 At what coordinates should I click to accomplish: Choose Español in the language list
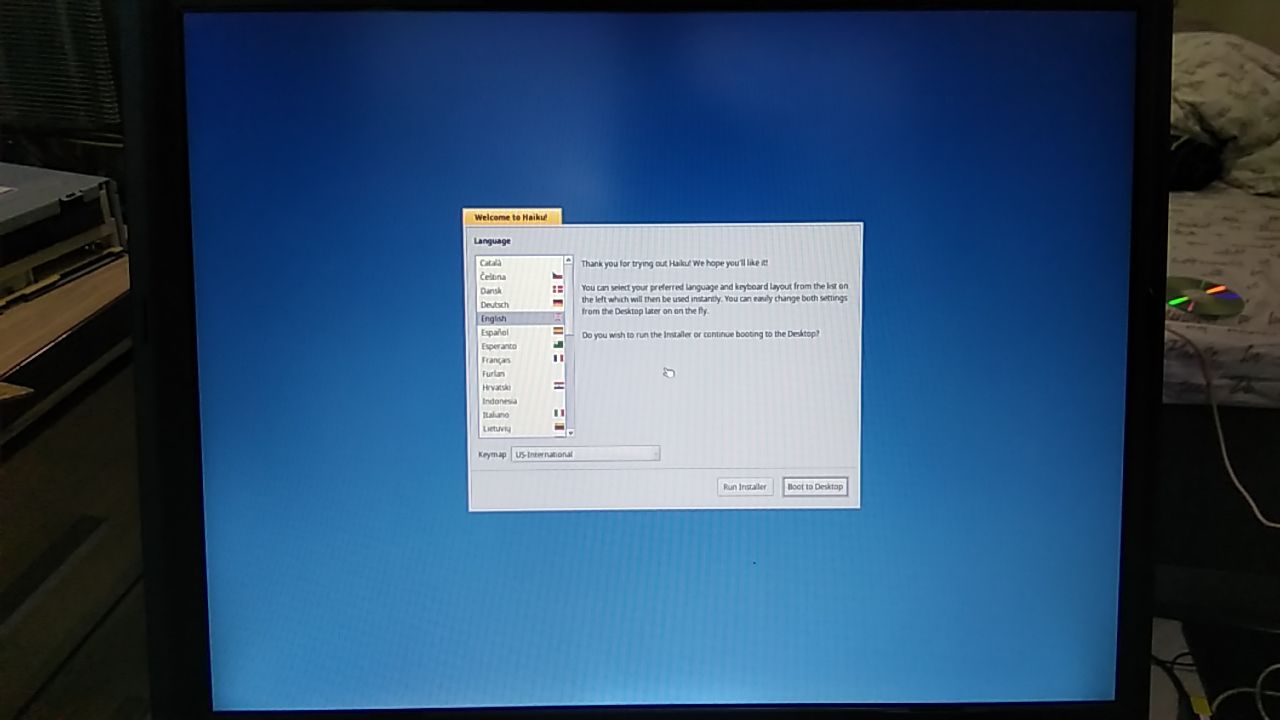pos(521,332)
